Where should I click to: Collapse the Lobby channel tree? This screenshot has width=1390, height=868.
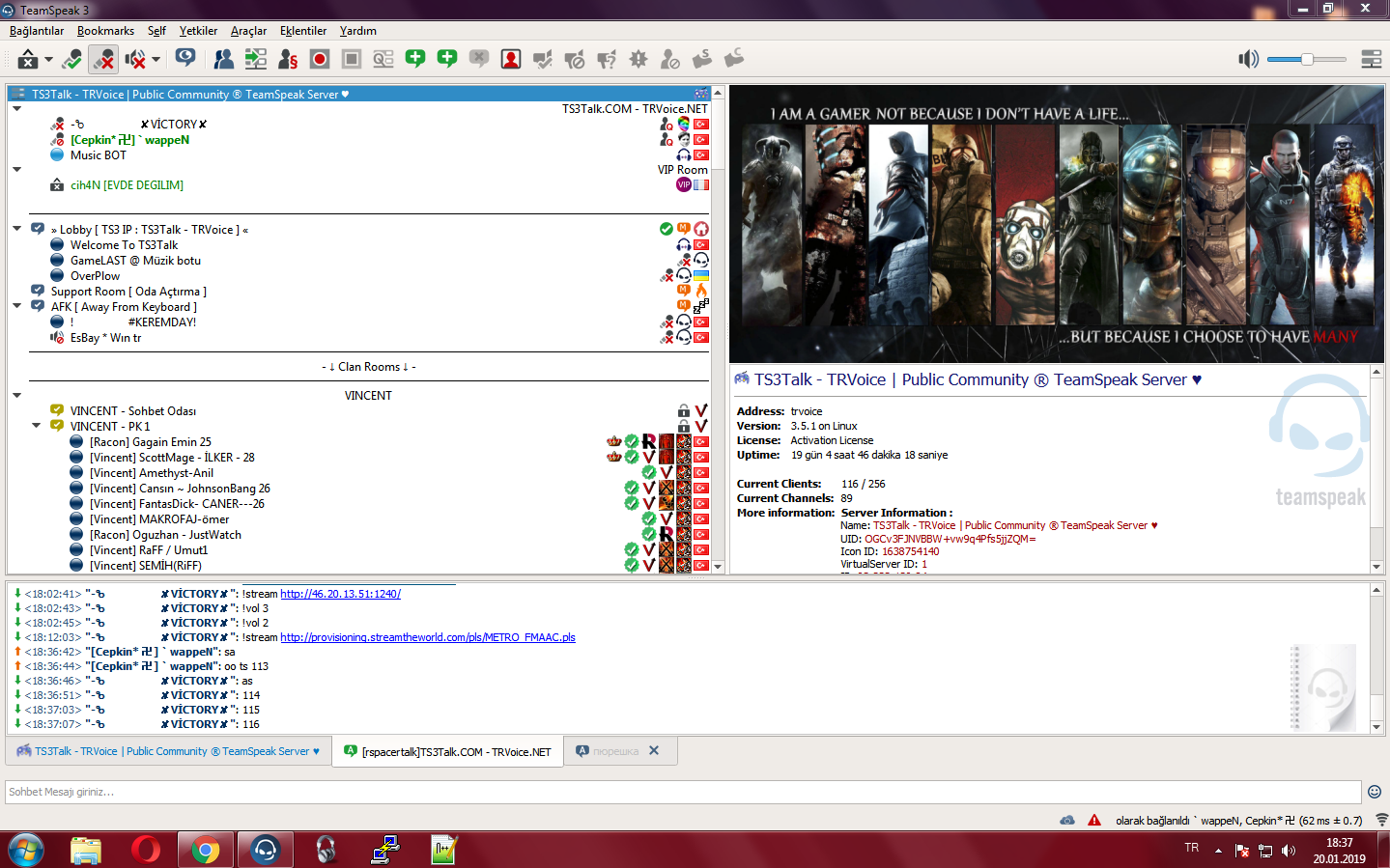pyautogui.click(x=17, y=230)
